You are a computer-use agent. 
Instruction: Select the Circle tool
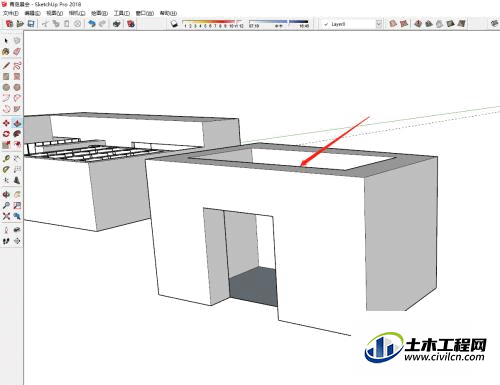coord(6,87)
